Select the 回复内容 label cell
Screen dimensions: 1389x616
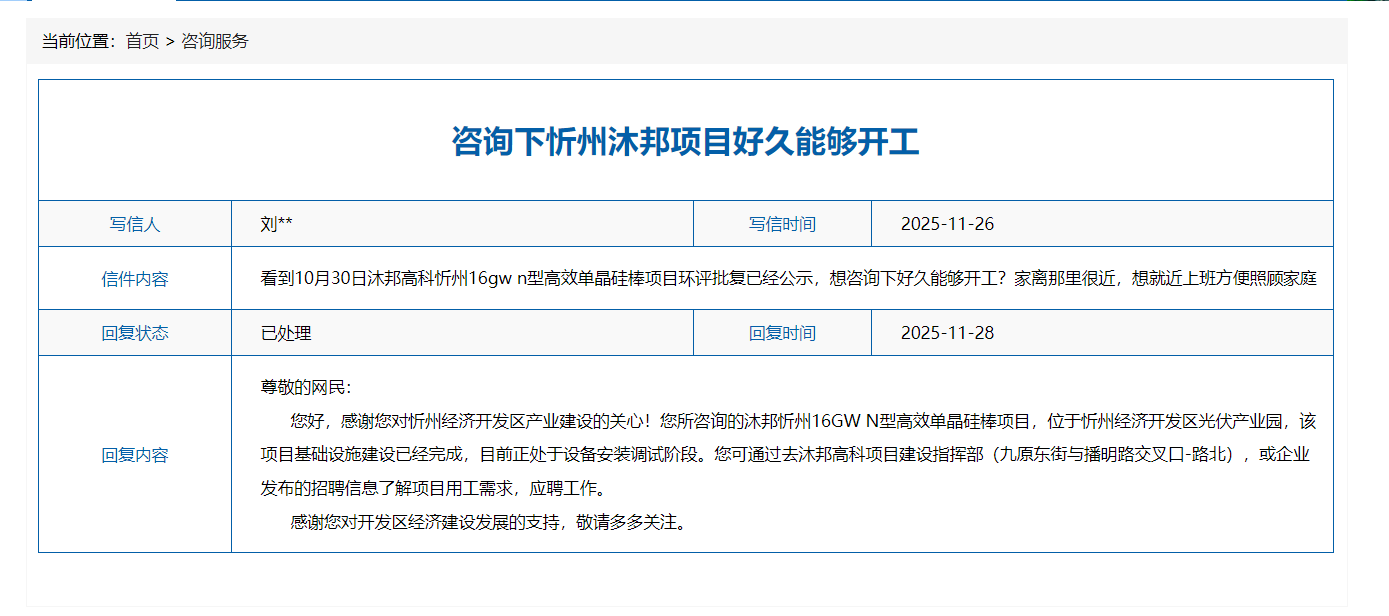coord(135,455)
